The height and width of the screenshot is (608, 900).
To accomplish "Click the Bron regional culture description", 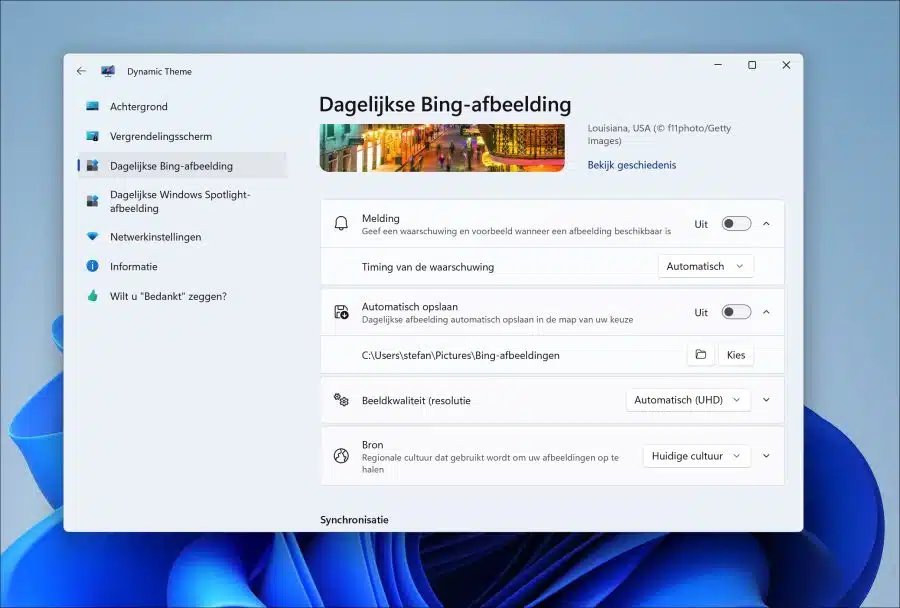I will pos(490,463).
